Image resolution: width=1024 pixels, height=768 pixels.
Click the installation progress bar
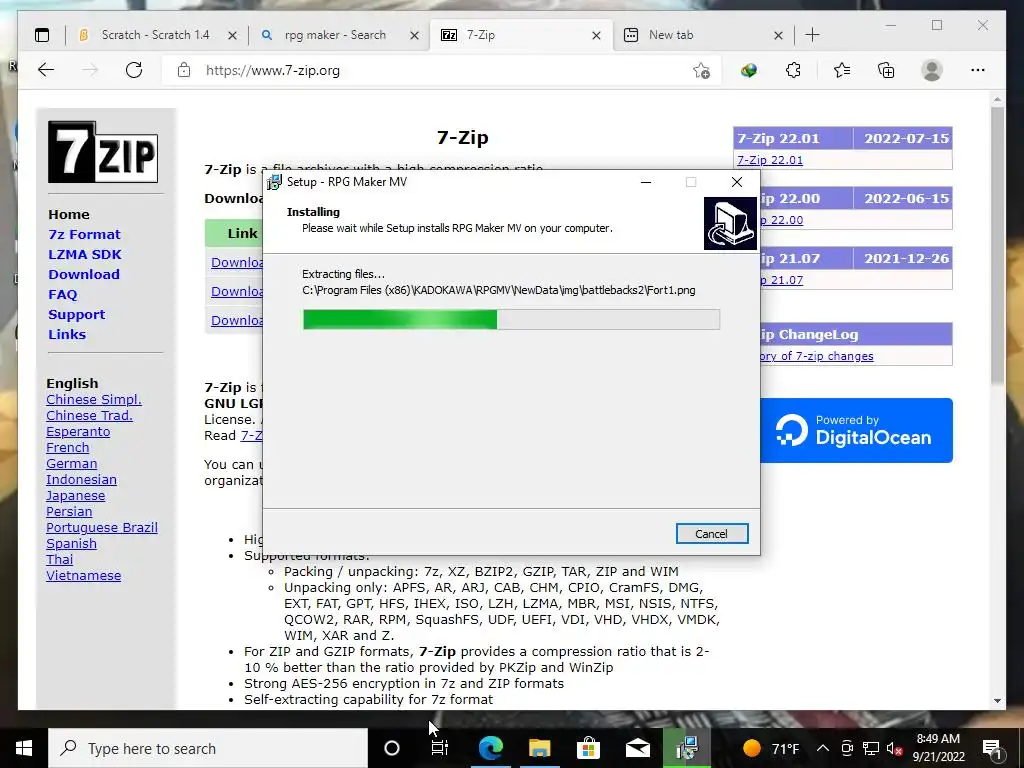pos(511,319)
